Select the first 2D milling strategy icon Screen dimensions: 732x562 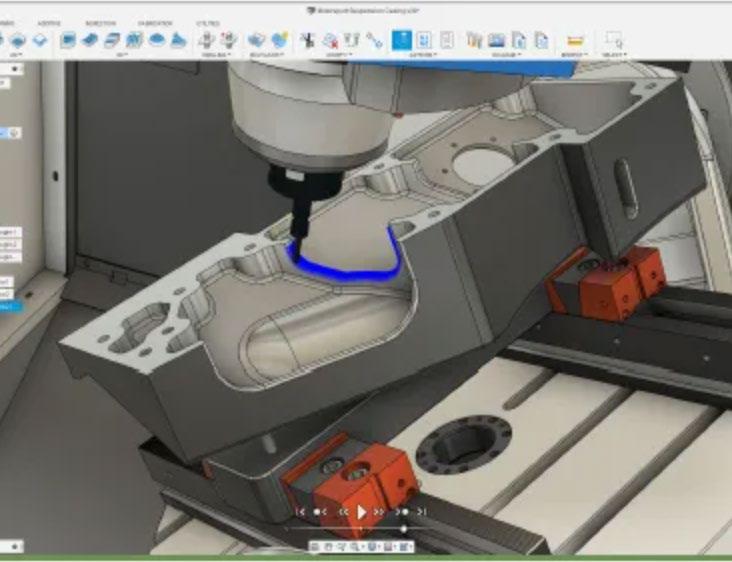pyautogui.click(x=18, y=41)
